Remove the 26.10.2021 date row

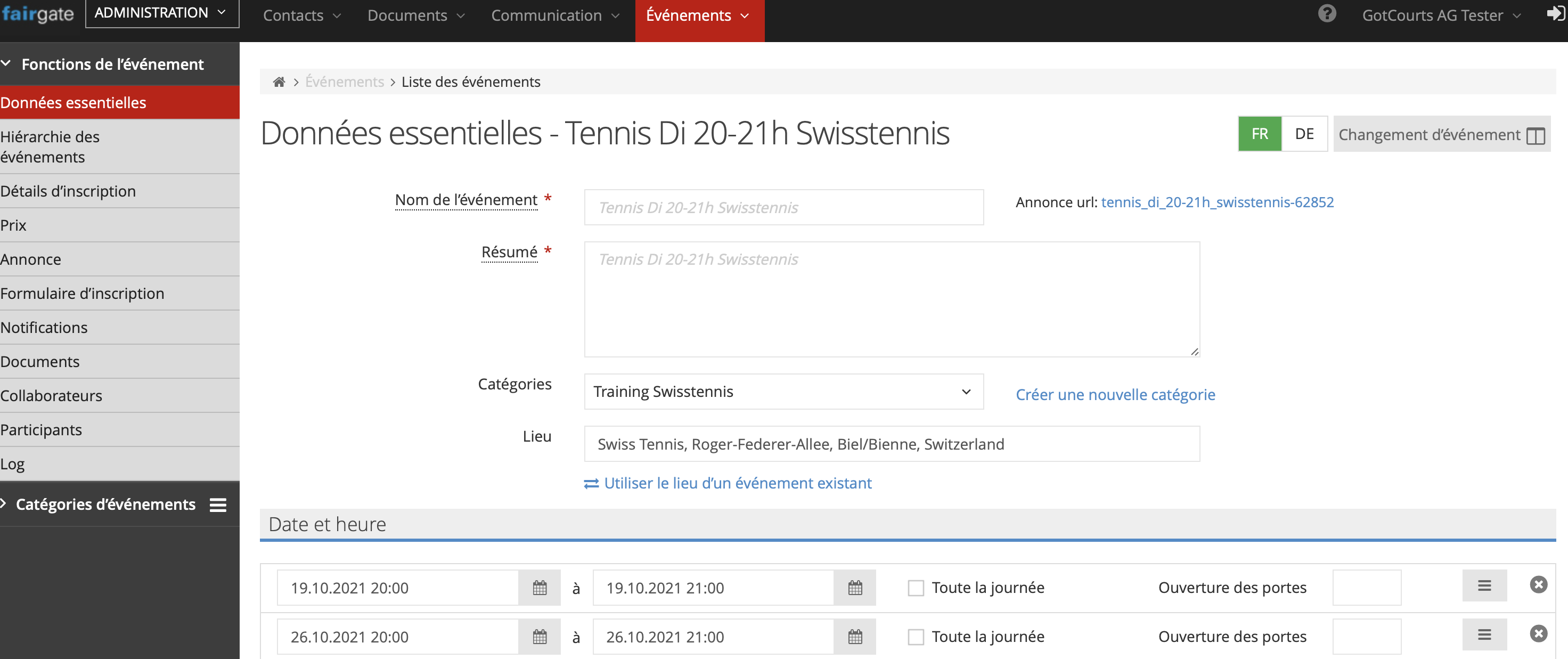pyautogui.click(x=1538, y=633)
